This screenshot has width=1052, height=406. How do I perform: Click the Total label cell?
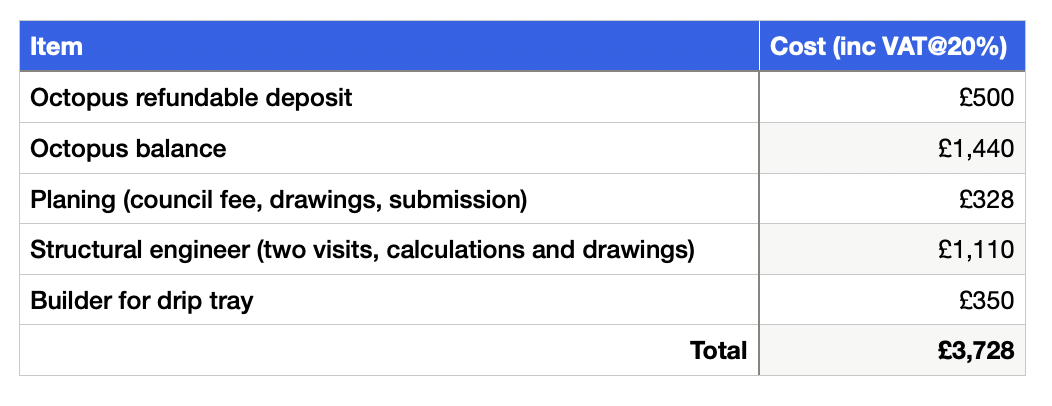pyautogui.click(x=389, y=350)
